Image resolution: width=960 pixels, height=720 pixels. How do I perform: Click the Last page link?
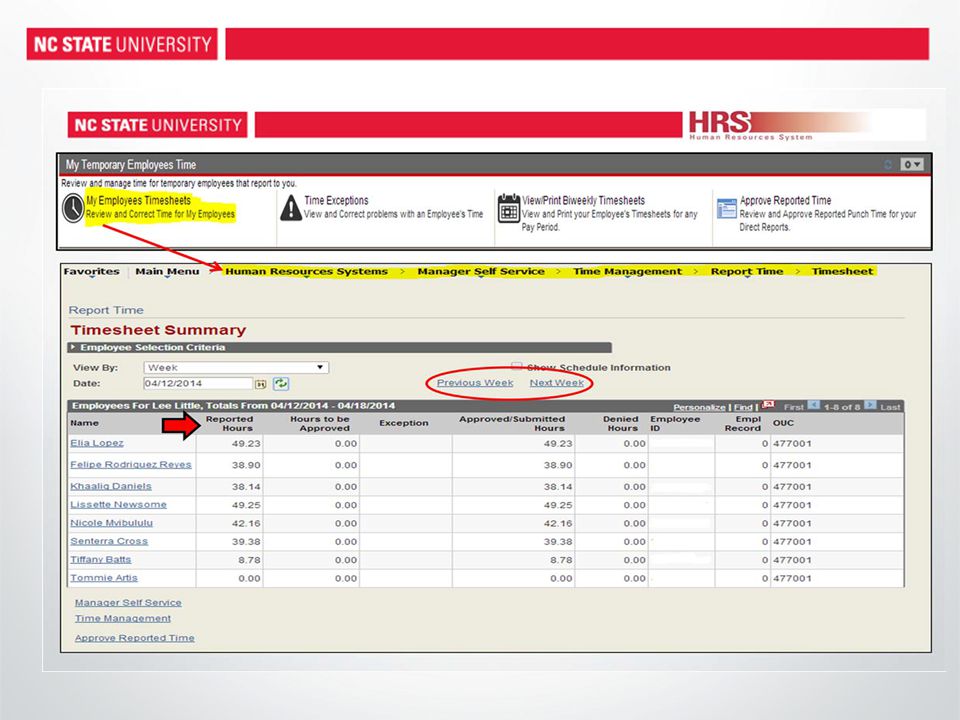(890, 407)
